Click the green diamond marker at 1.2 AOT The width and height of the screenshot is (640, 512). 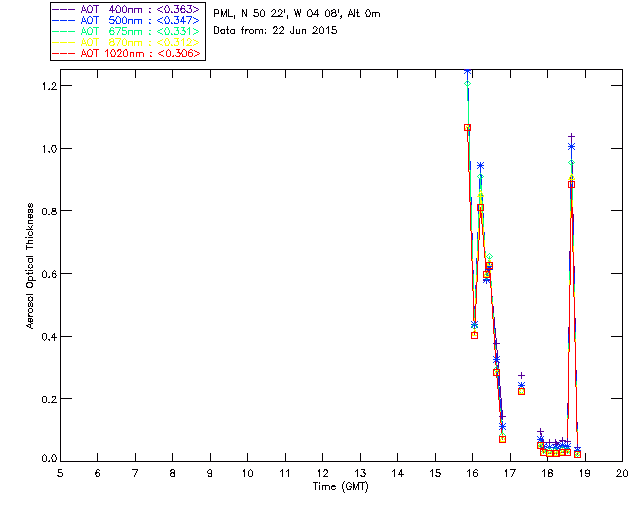click(x=468, y=84)
